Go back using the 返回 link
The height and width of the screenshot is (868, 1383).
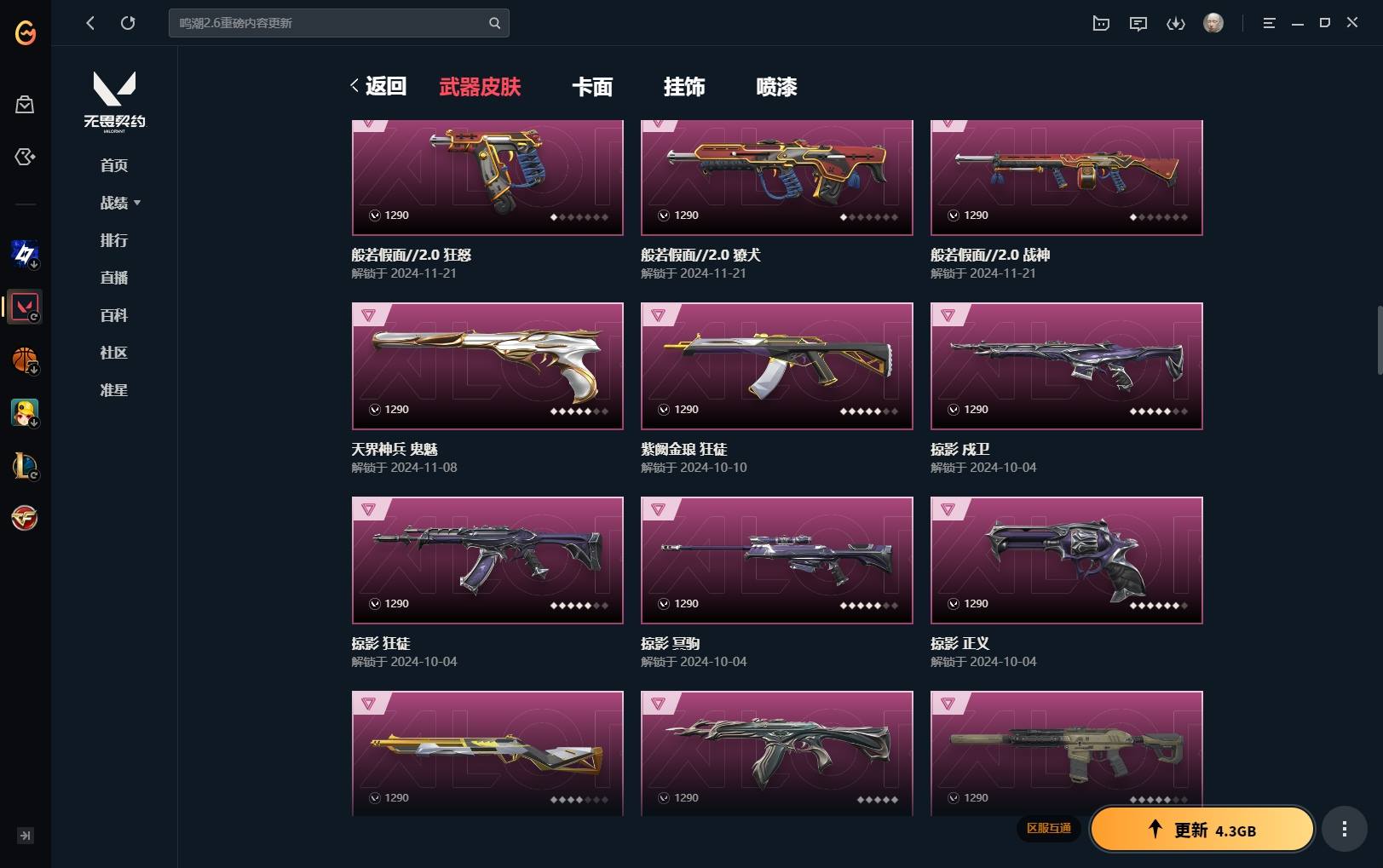click(378, 86)
